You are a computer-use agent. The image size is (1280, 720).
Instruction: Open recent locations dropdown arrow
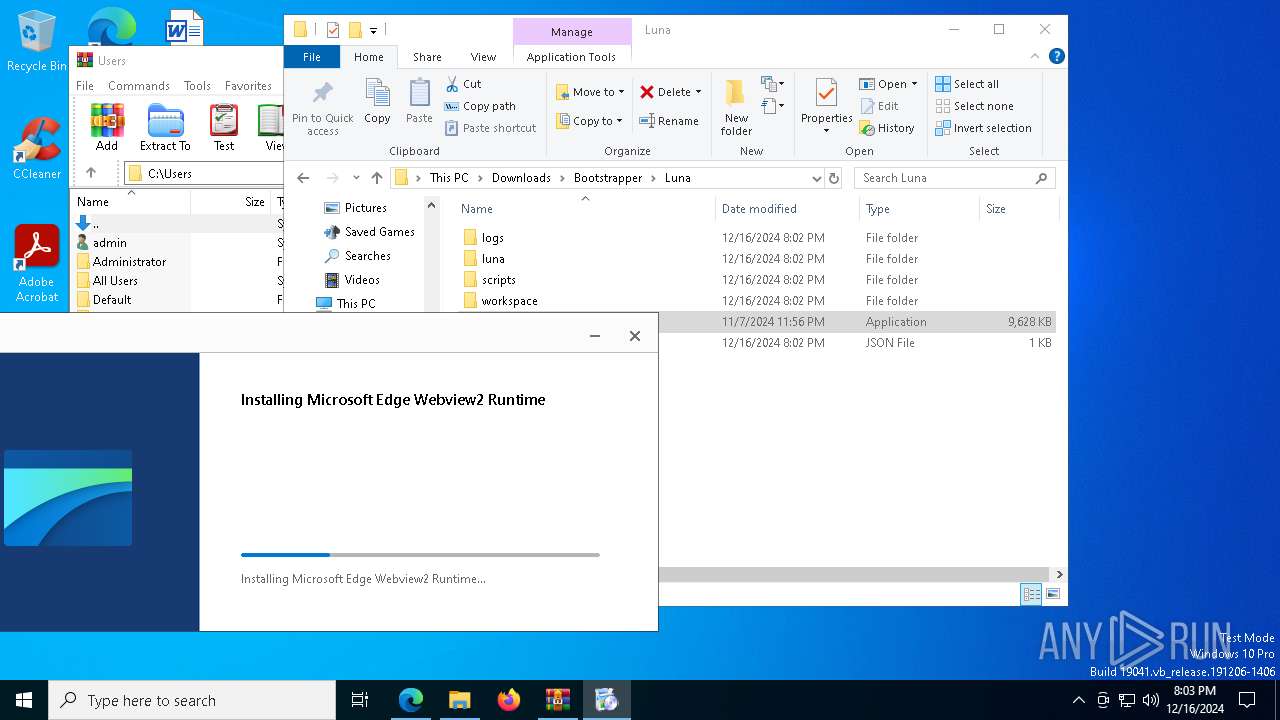click(x=356, y=178)
